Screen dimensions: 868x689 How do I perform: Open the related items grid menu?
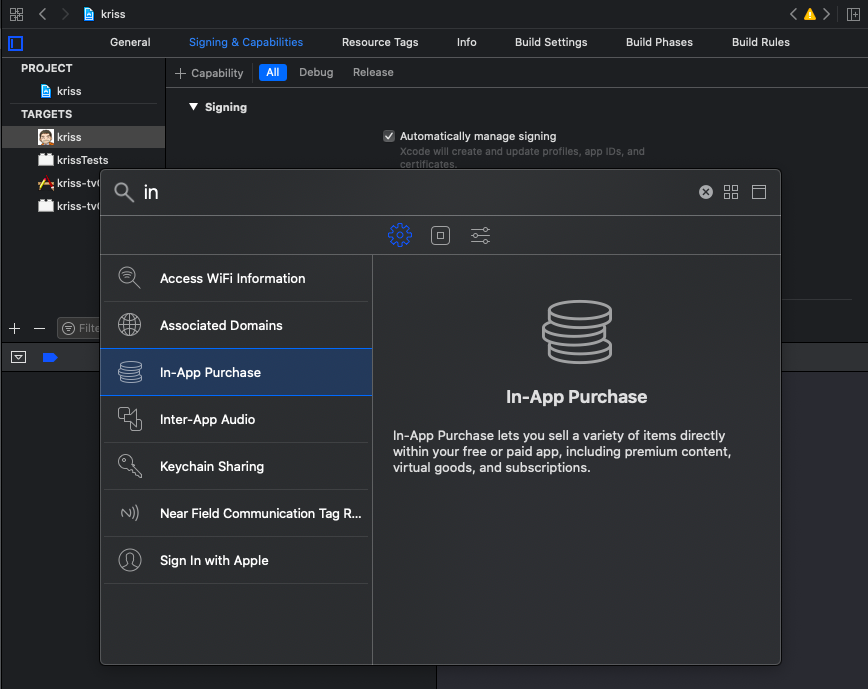16,14
